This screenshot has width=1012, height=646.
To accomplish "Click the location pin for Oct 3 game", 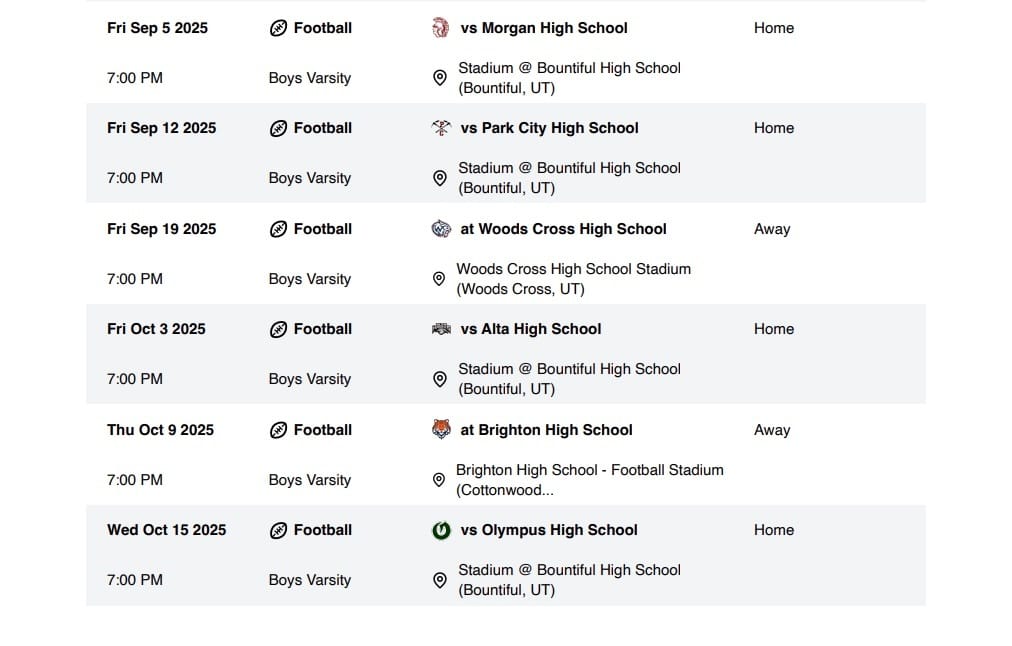I will pos(440,379).
